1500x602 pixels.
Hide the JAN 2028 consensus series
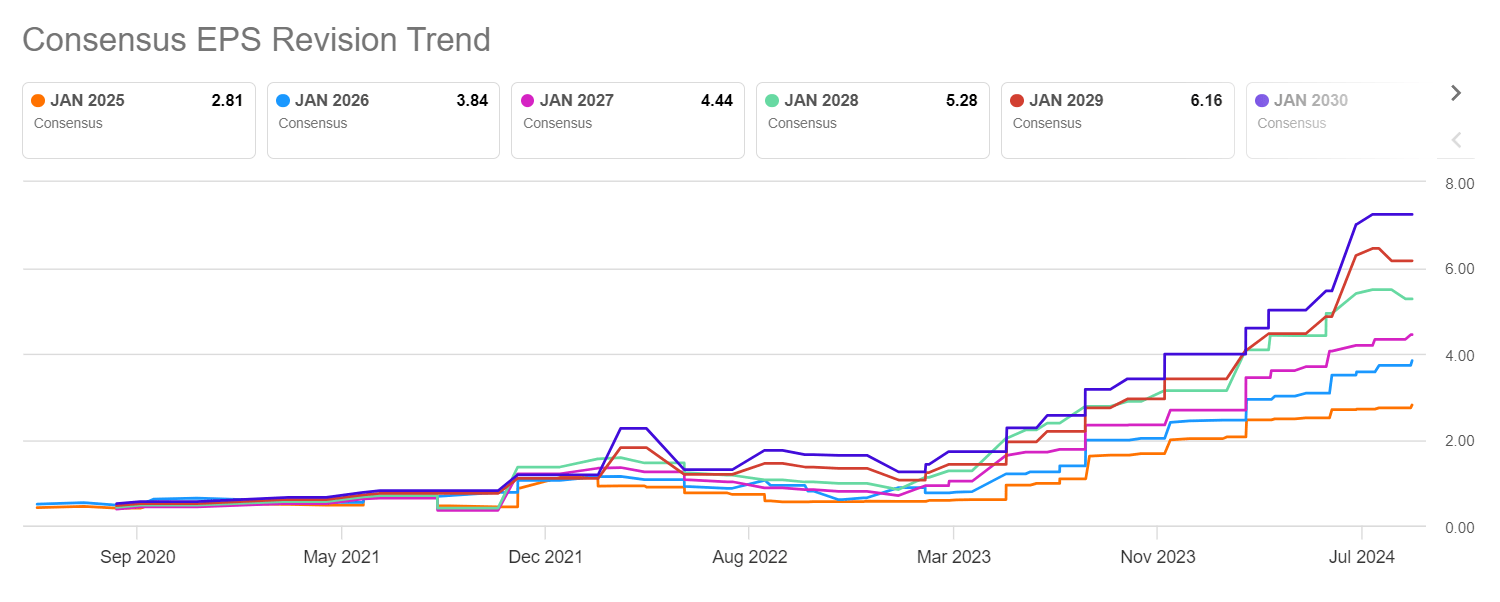[x=872, y=120]
